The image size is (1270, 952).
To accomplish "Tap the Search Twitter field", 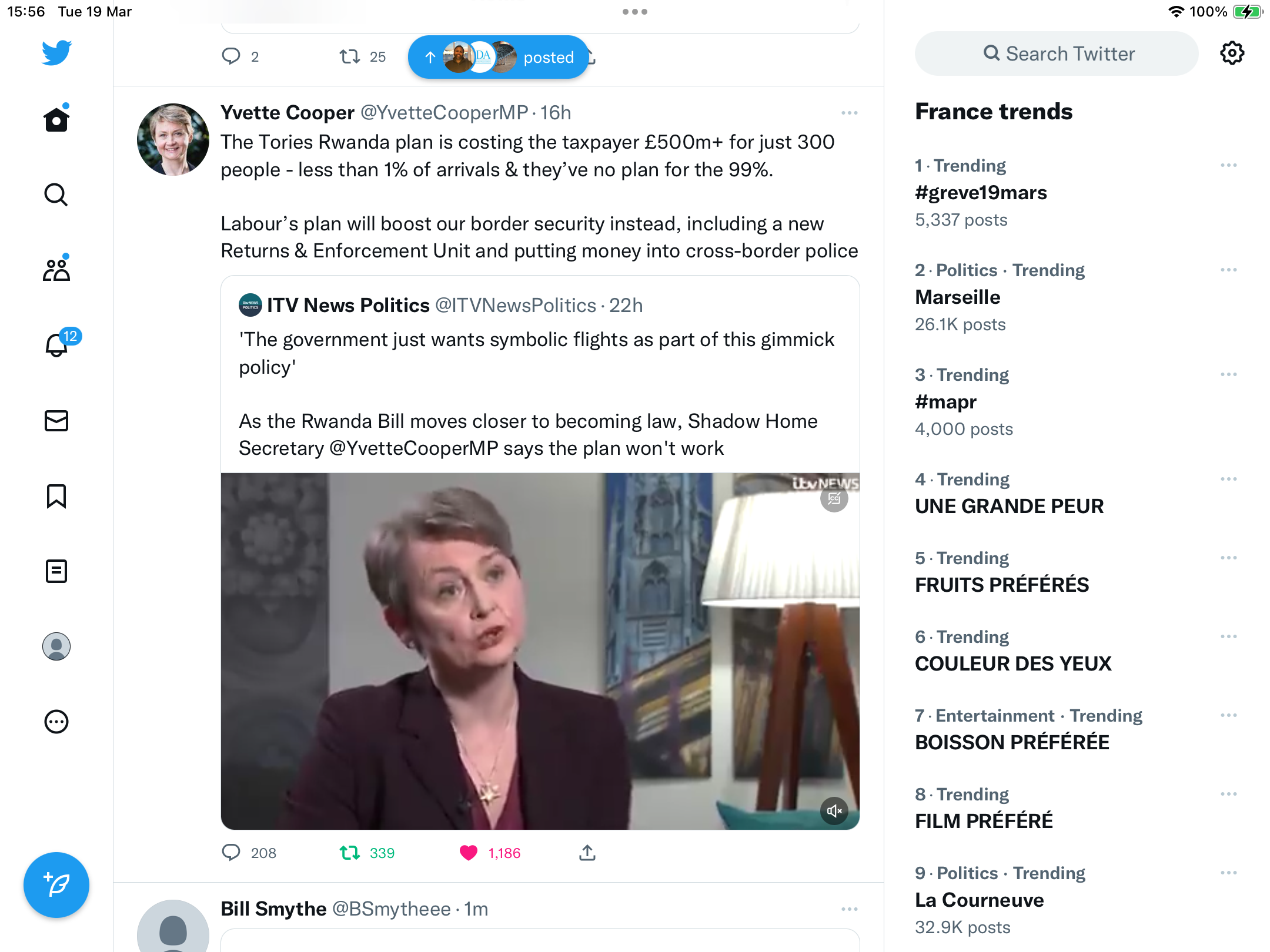I will 1057,53.
